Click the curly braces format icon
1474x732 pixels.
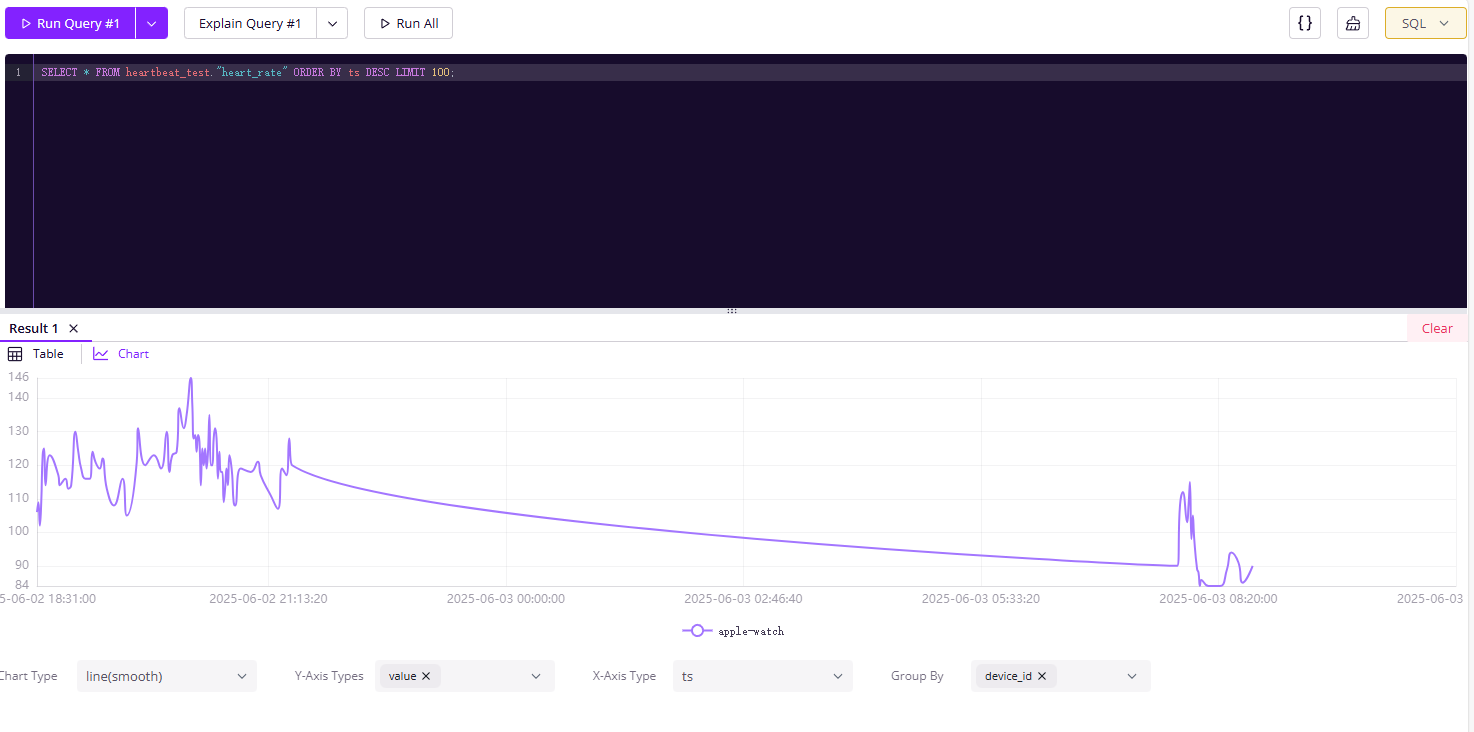click(x=1305, y=23)
